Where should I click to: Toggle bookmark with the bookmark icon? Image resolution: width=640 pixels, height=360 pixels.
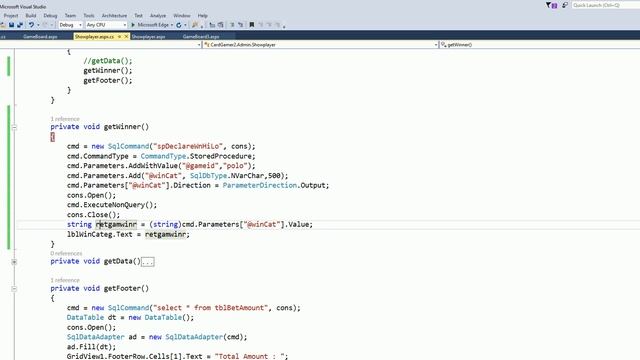[252, 25]
